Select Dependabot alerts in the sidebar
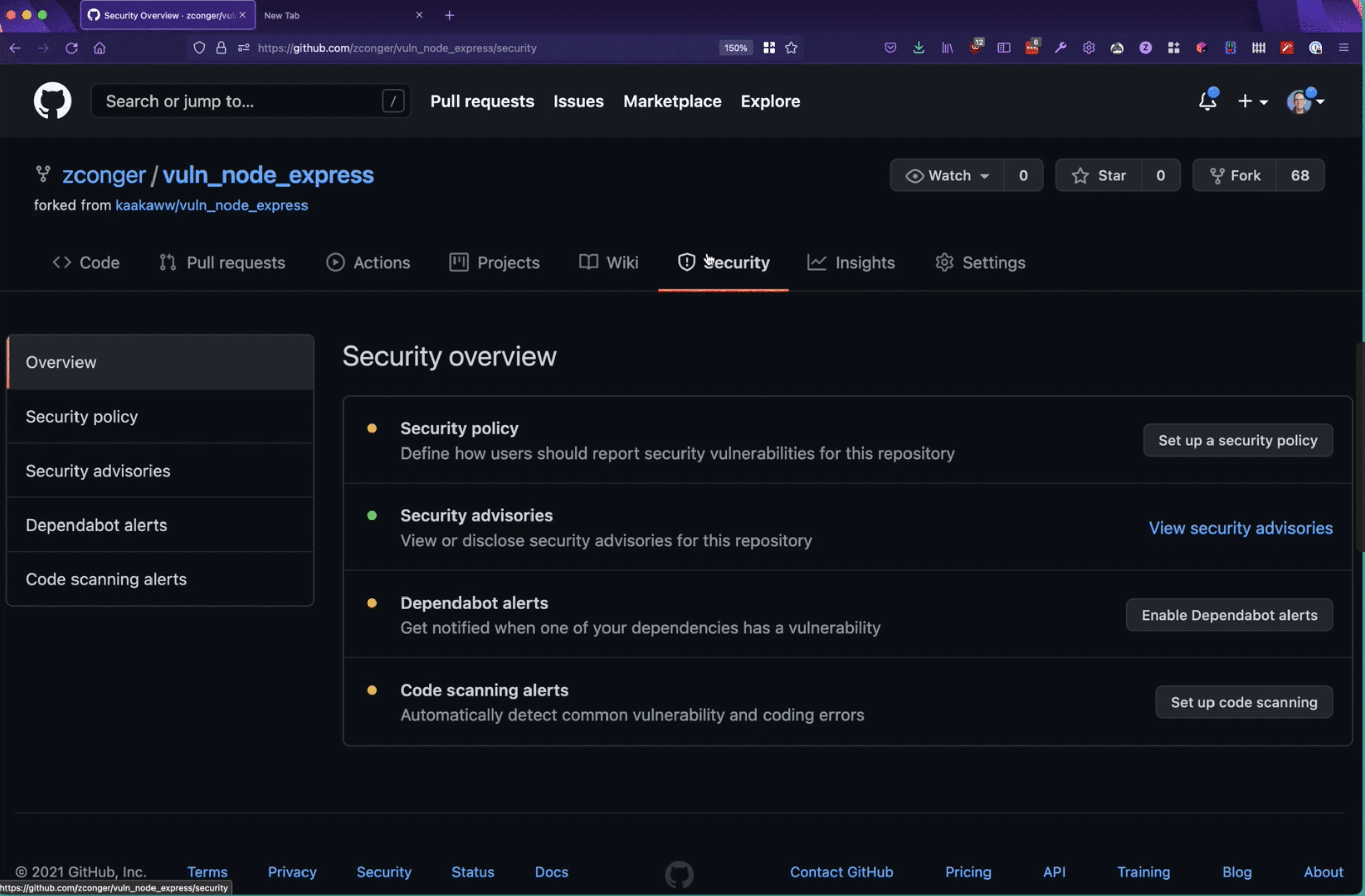Screen dimensions: 1365x896 (x=160, y=525)
